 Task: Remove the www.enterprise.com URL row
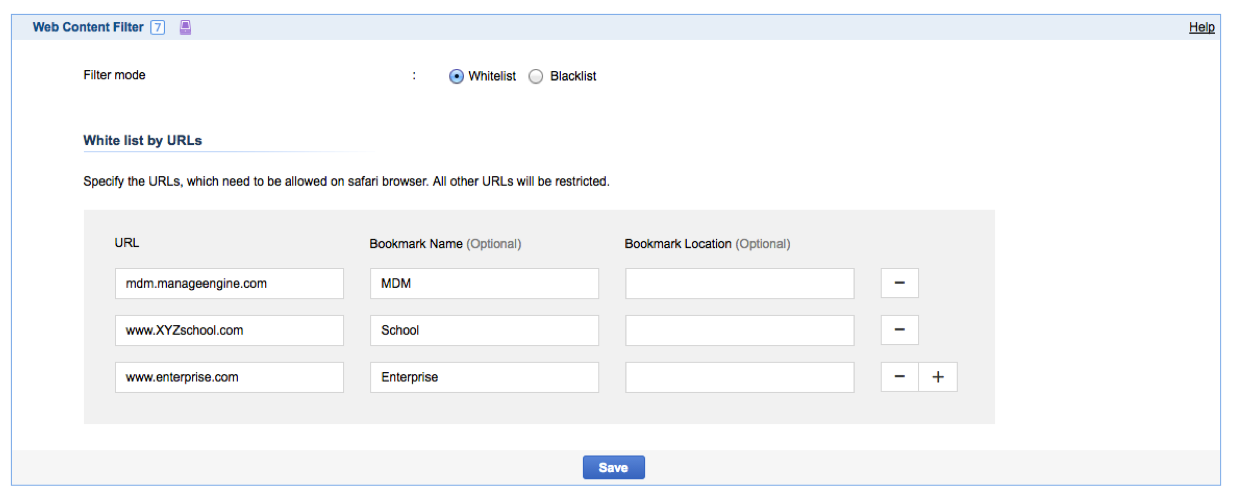(x=899, y=377)
